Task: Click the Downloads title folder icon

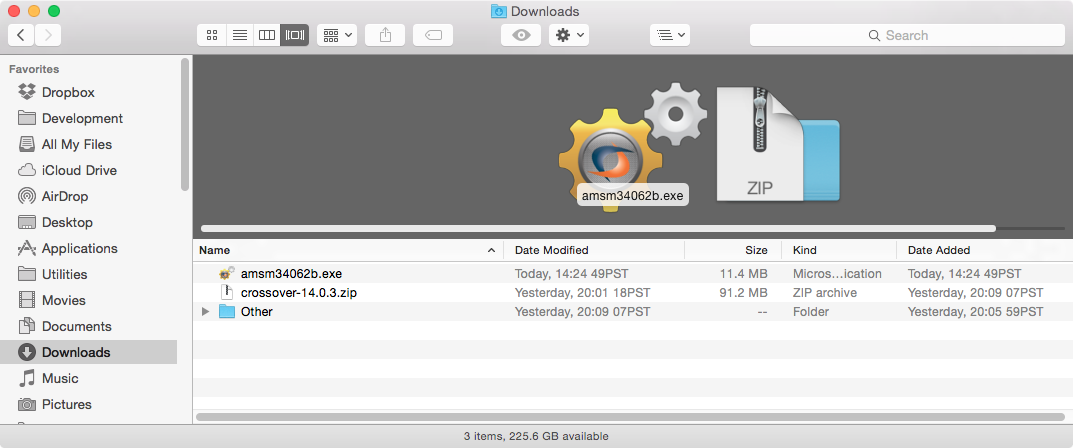Action: click(x=499, y=11)
